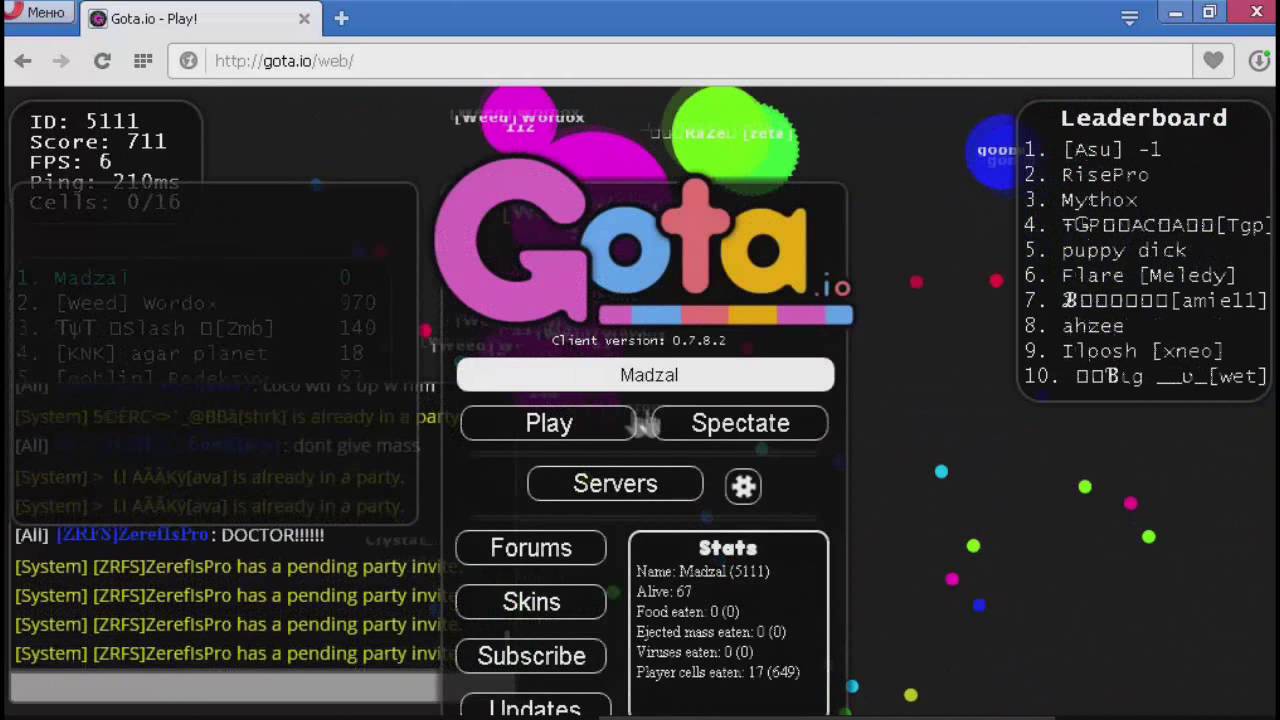Click leaderboard entry Iloosh [xneo]

(x=1142, y=351)
